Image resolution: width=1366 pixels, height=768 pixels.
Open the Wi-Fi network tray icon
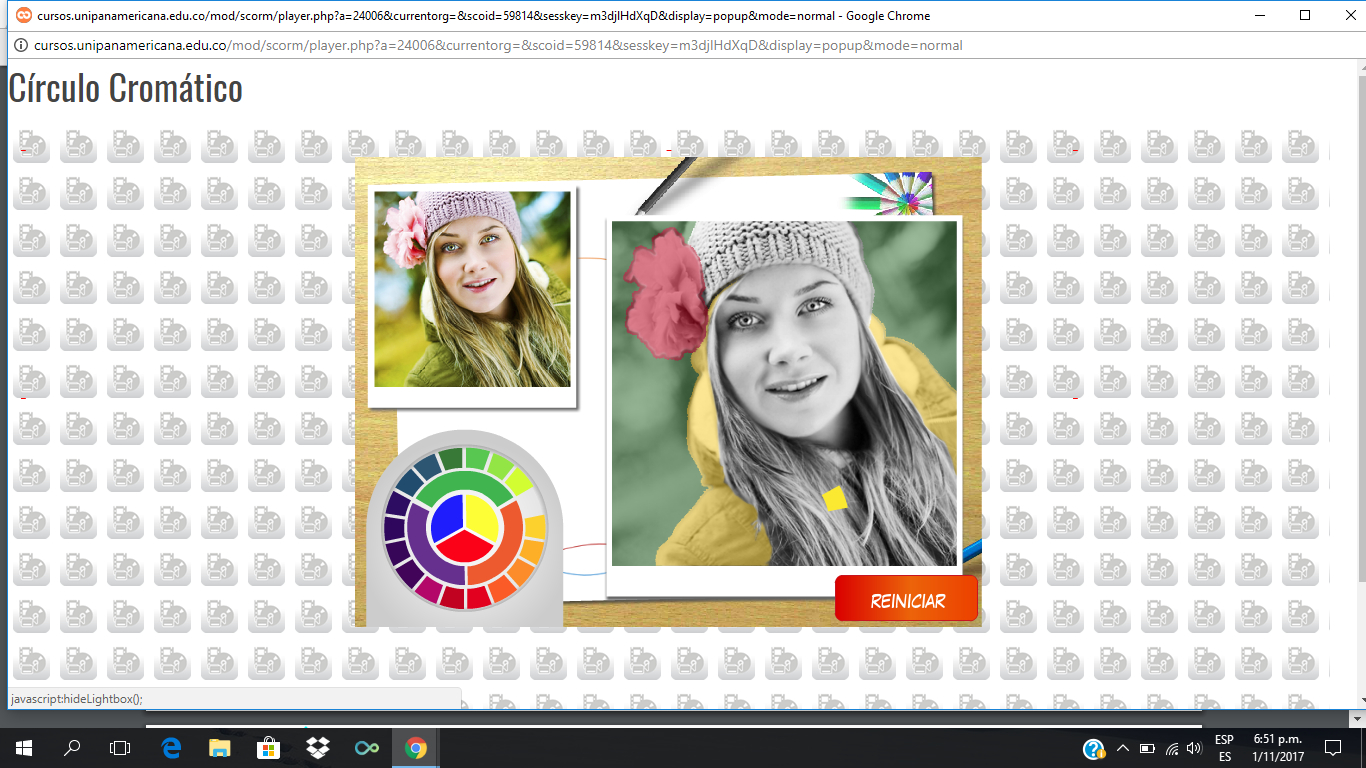pyautogui.click(x=1171, y=748)
